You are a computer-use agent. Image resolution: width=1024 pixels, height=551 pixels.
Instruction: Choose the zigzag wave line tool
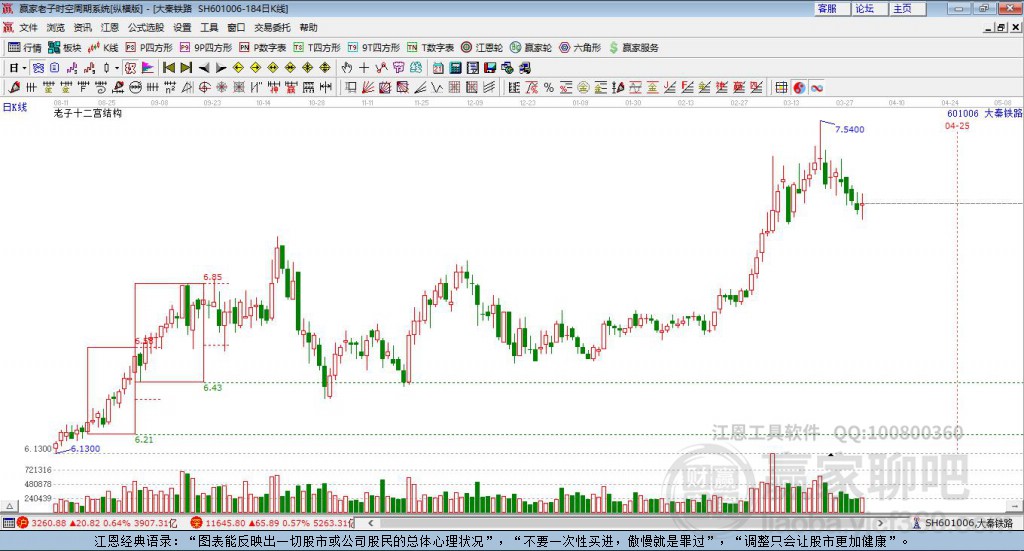click(x=437, y=87)
